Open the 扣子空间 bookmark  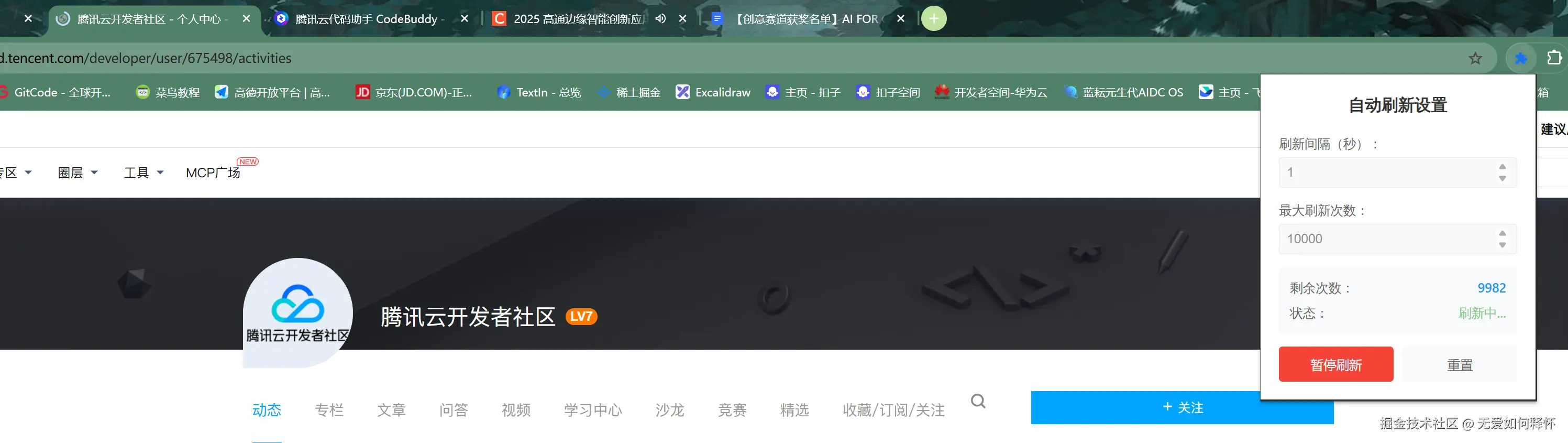[888, 93]
